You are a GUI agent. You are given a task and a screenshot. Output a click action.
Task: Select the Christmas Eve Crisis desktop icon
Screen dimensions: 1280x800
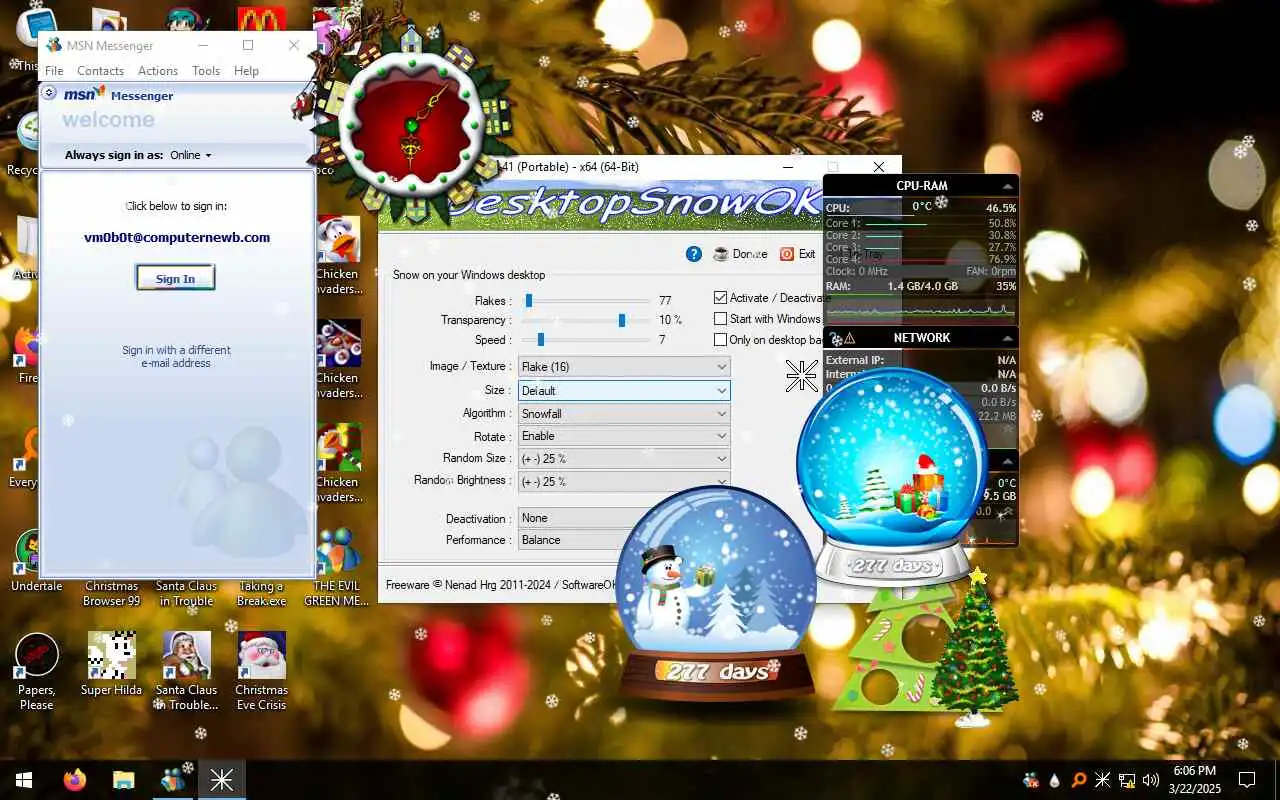261,671
